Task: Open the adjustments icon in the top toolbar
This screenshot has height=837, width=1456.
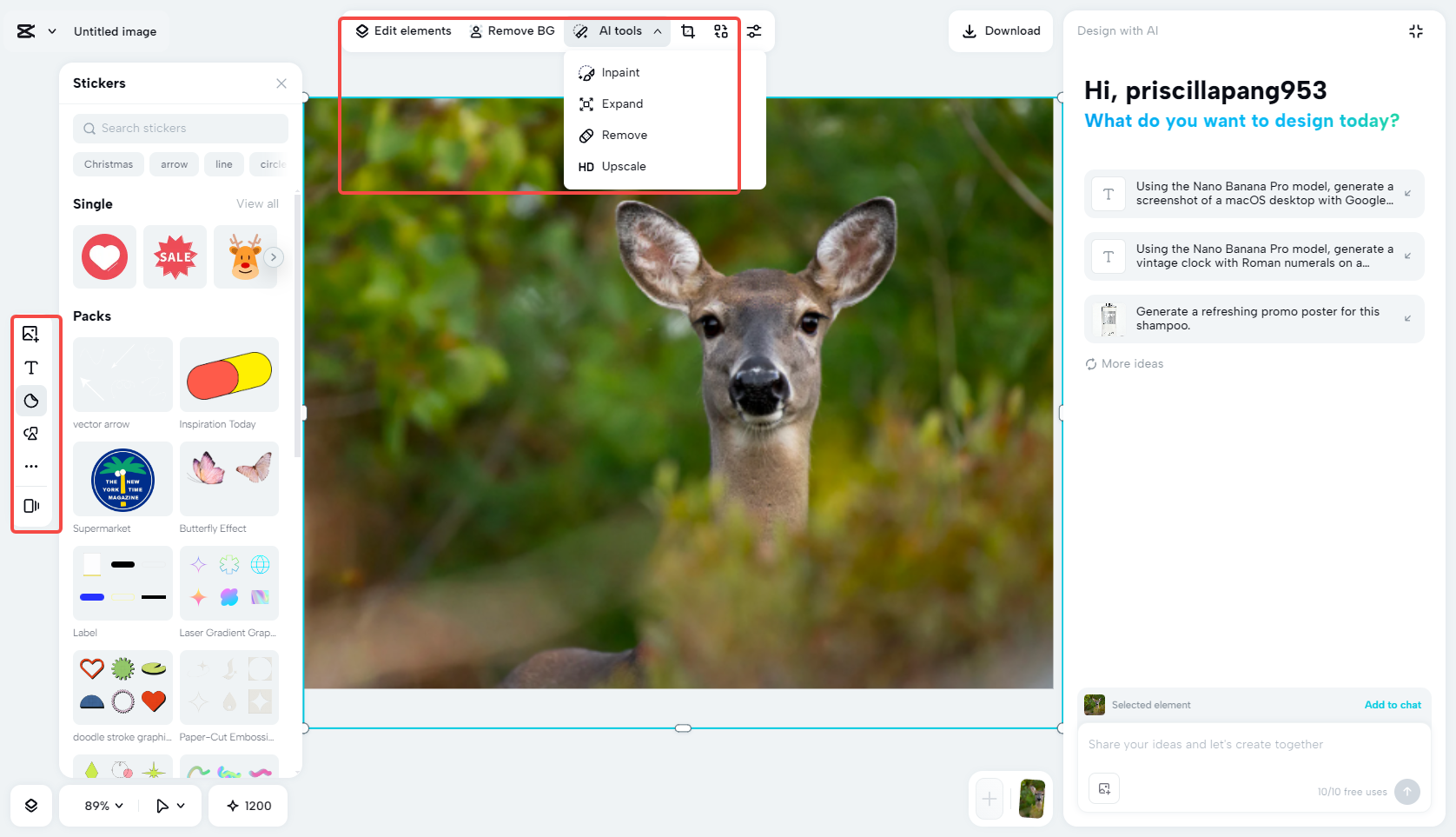Action: pyautogui.click(x=753, y=30)
